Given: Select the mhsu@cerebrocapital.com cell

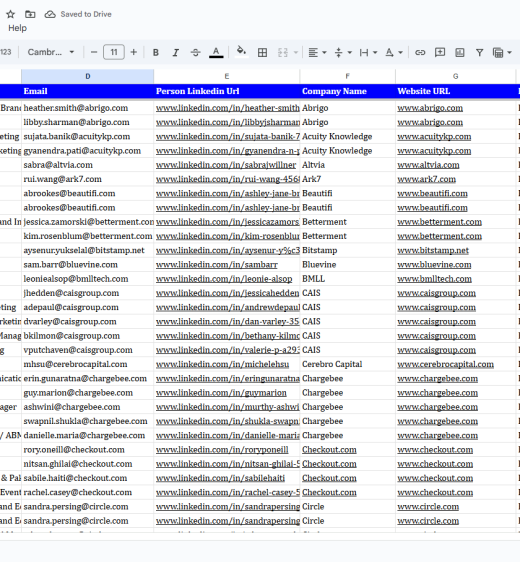Looking at the screenshot, I should (87, 364).
